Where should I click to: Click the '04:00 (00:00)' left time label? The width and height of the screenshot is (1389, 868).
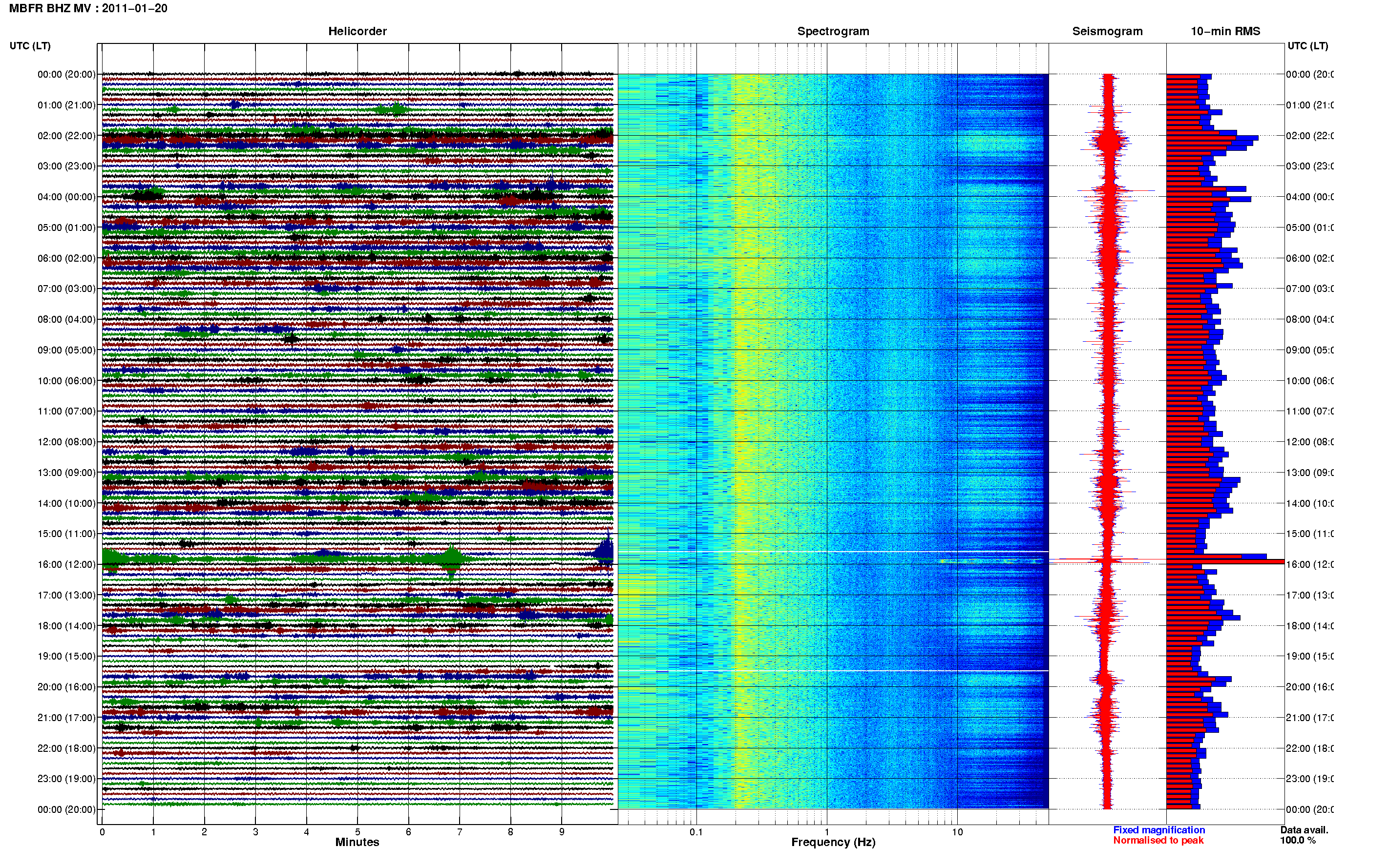click(x=66, y=197)
